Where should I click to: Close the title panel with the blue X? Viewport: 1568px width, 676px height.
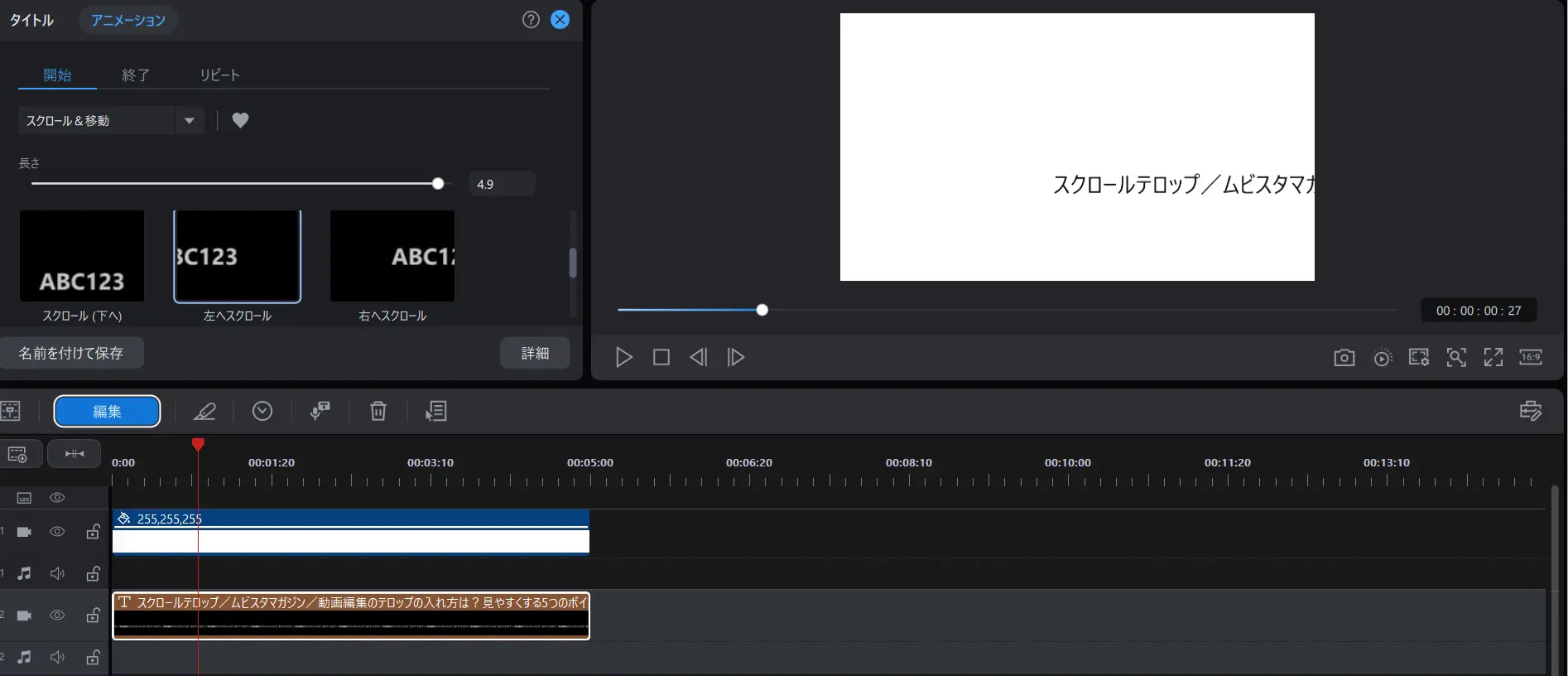click(x=560, y=20)
